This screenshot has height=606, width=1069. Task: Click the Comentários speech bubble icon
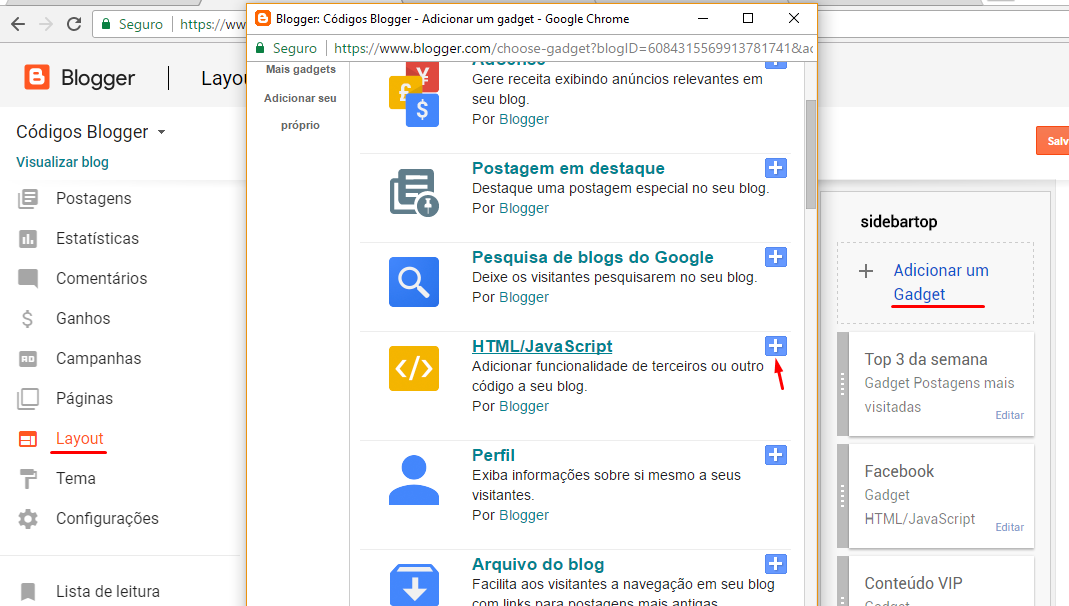coord(28,278)
